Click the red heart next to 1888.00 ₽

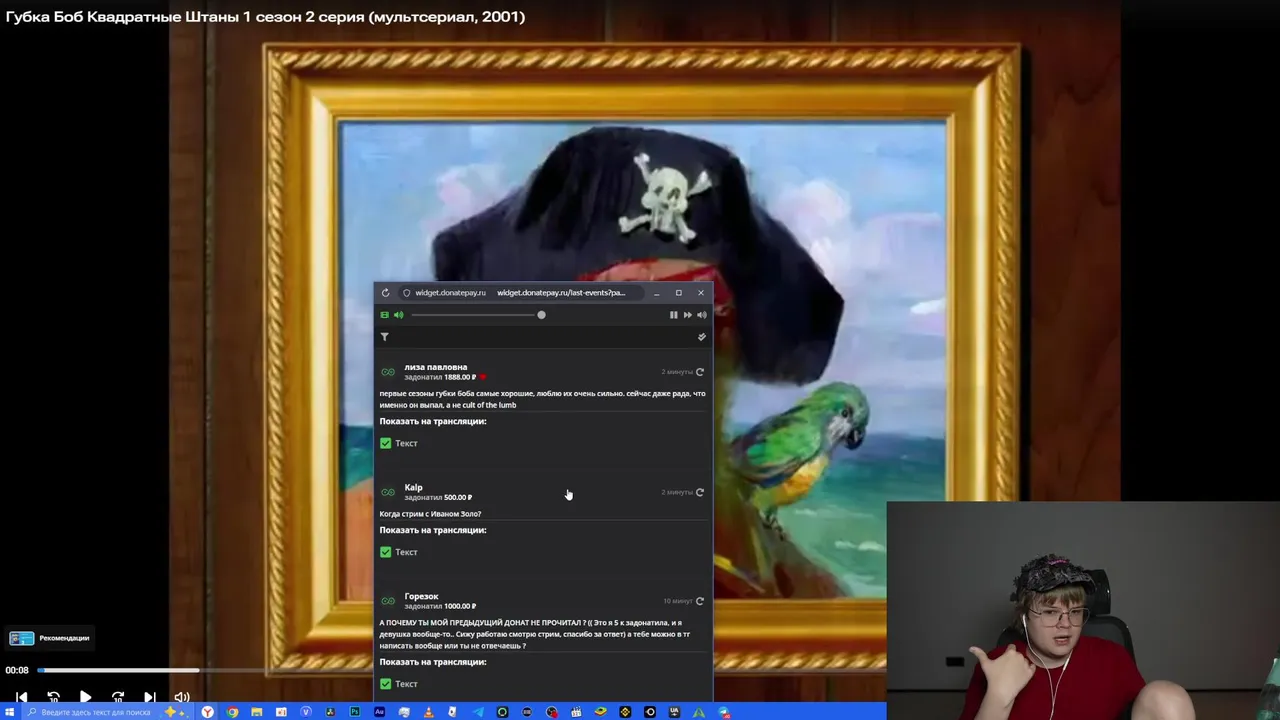click(482, 377)
